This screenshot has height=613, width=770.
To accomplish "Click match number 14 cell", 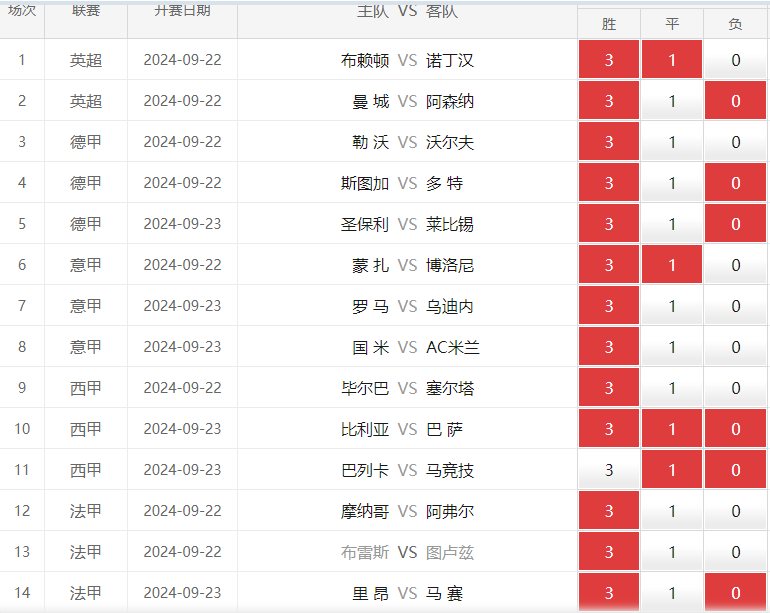I will coord(22,592).
